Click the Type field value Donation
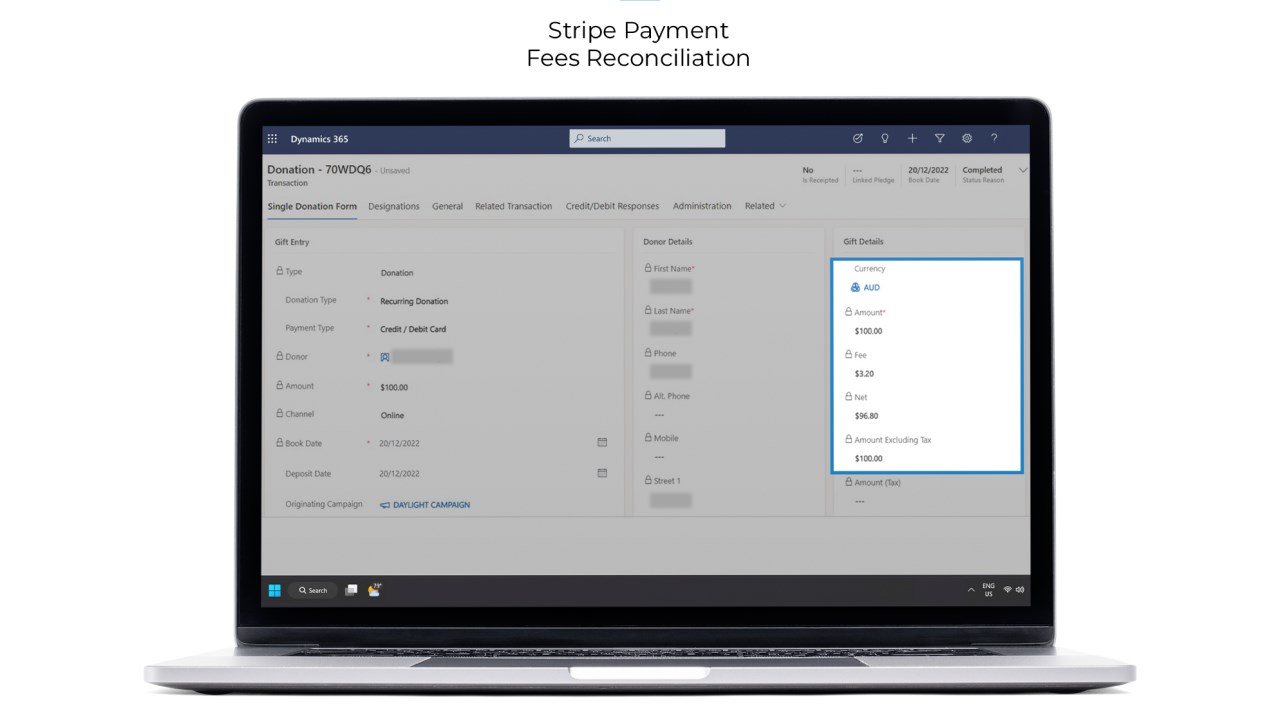This screenshot has height=720, width=1280. click(397, 273)
